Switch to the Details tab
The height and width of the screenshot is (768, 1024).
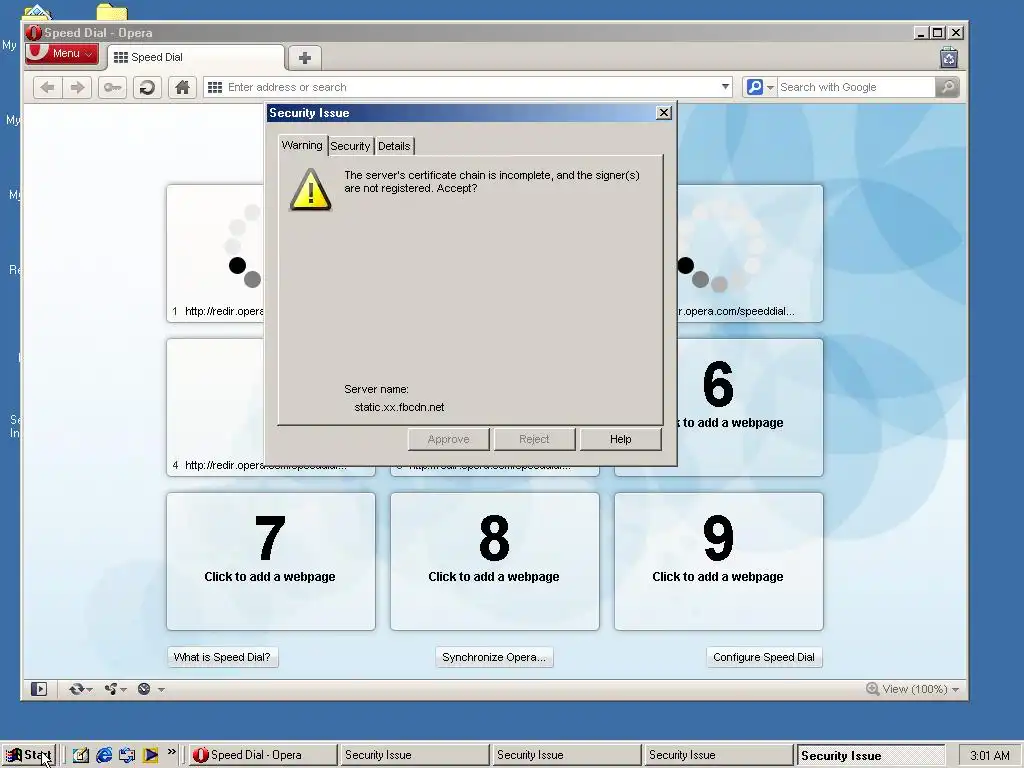pos(394,146)
